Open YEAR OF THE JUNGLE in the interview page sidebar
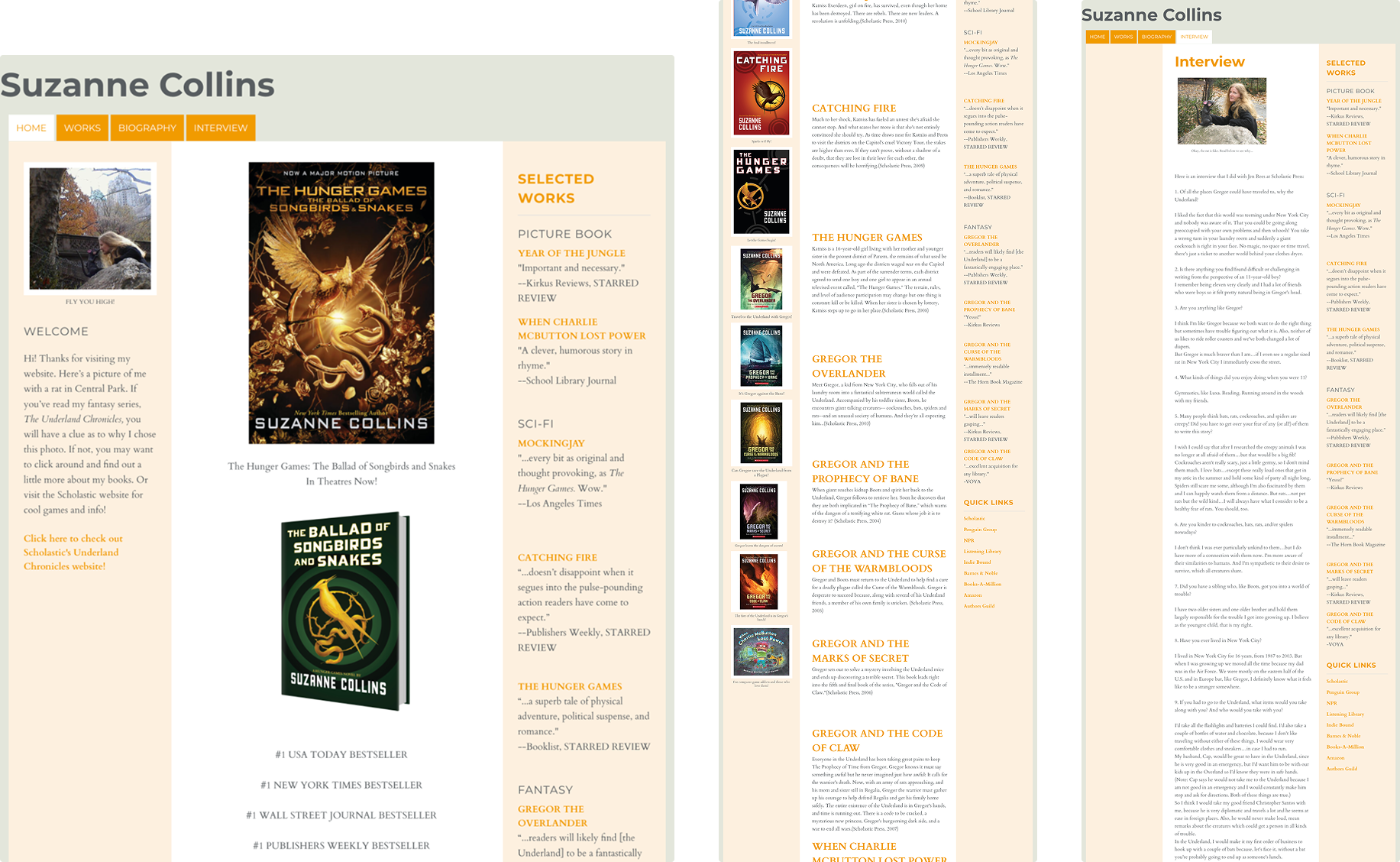 pyautogui.click(x=1353, y=101)
